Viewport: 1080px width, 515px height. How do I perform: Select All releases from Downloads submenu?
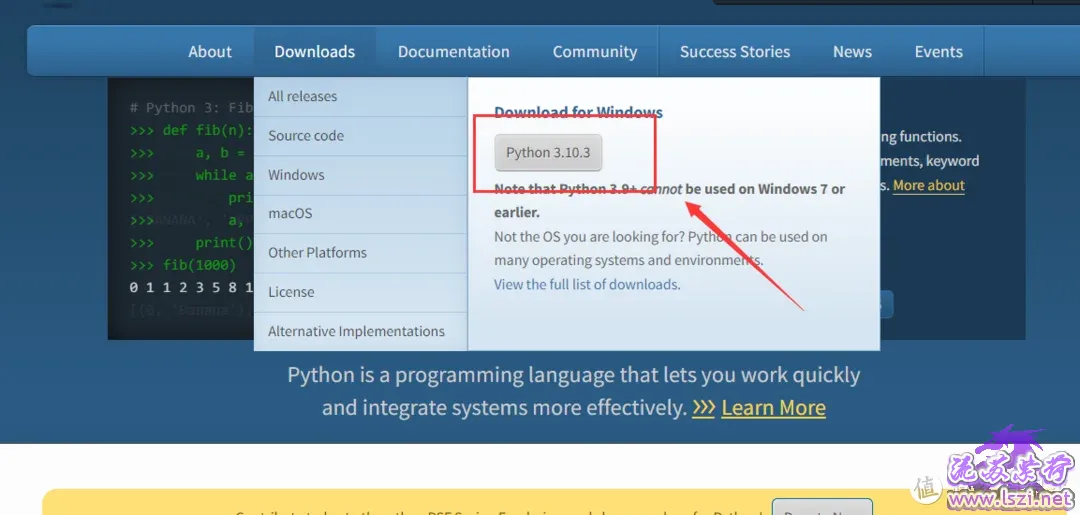click(361, 96)
